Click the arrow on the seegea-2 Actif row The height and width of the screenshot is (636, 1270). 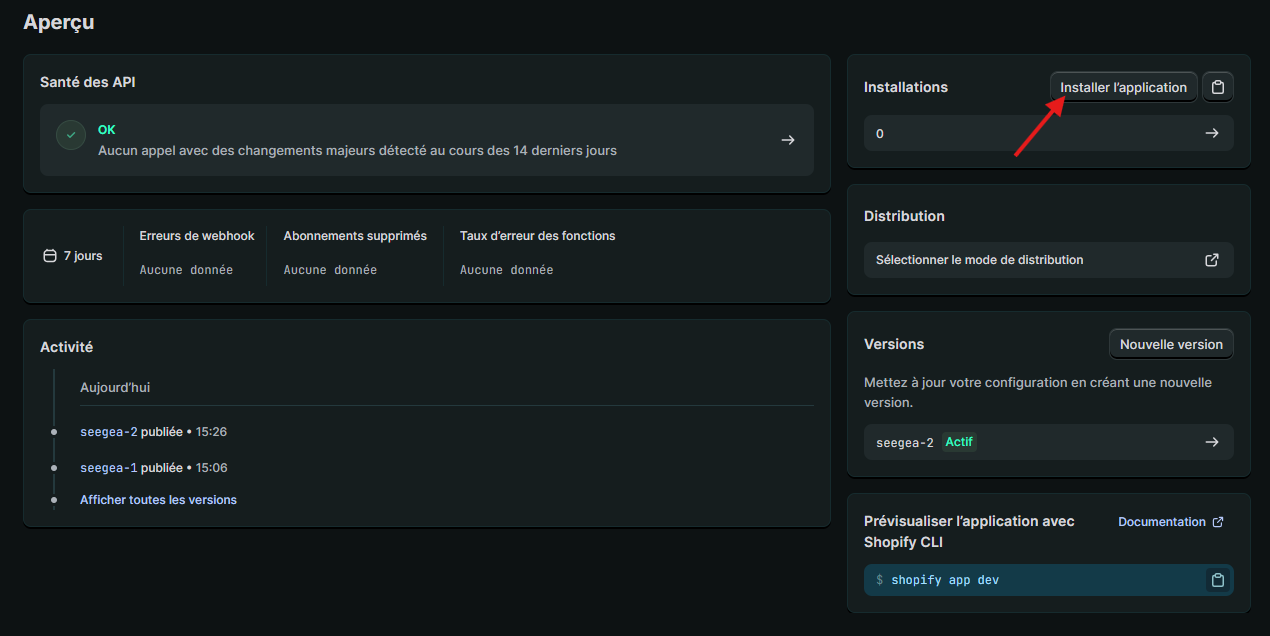1212,441
